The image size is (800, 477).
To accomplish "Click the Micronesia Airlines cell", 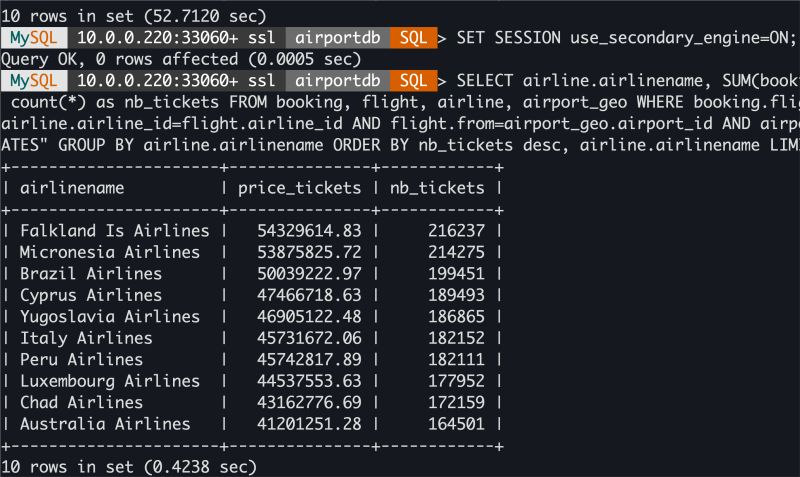I will (x=110, y=252).
